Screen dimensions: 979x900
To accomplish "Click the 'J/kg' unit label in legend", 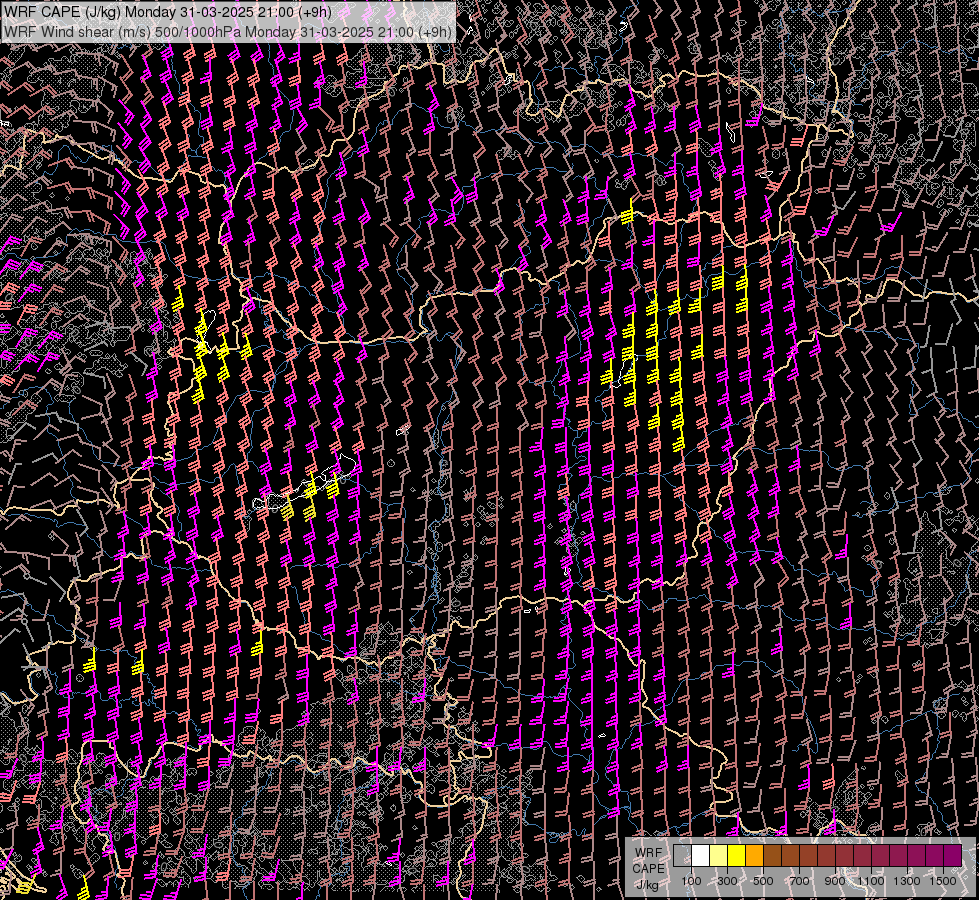I will pyautogui.click(x=647, y=885).
